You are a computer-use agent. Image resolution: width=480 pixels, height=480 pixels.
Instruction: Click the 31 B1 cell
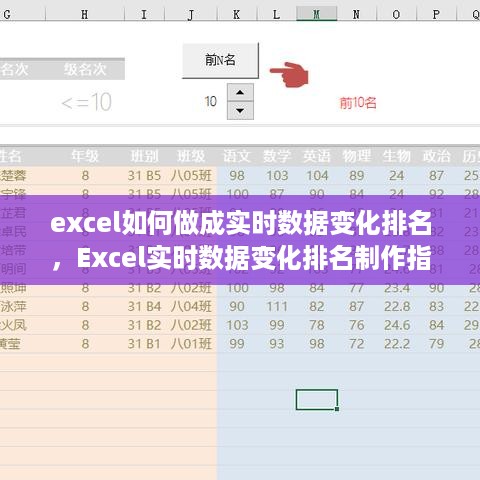point(144,344)
